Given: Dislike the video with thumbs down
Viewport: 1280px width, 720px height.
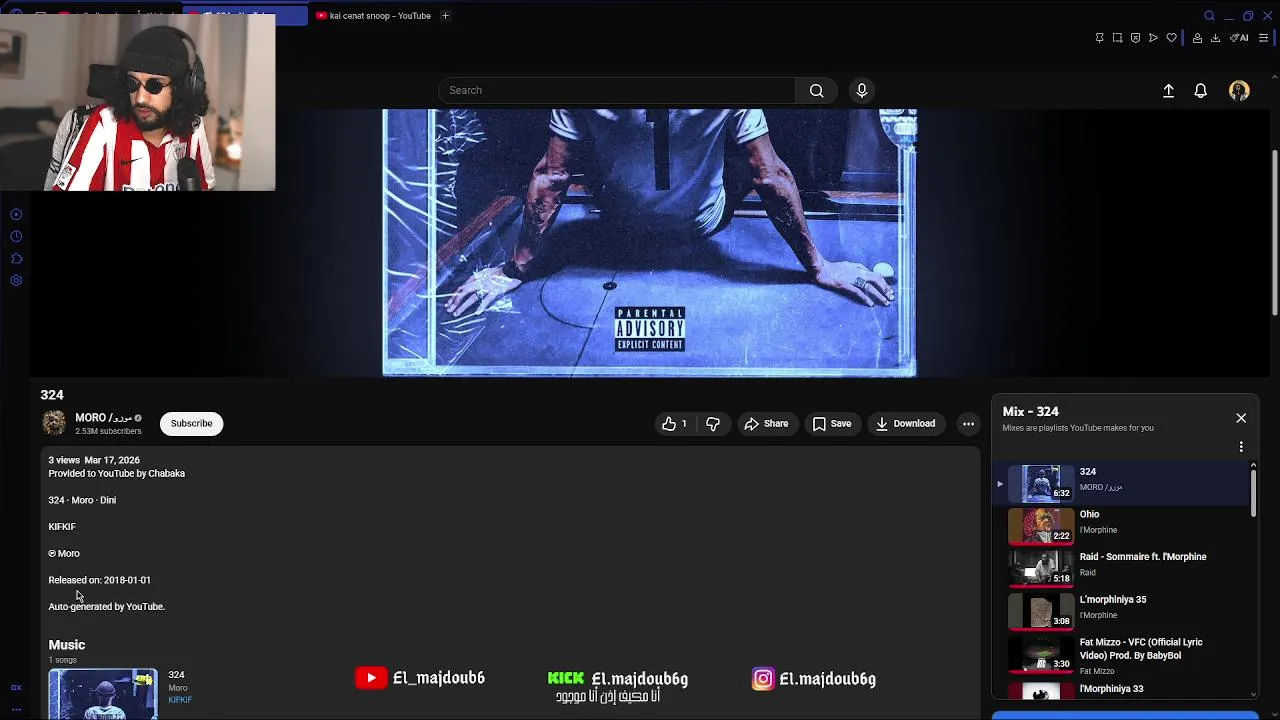Looking at the screenshot, I should (713, 424).
